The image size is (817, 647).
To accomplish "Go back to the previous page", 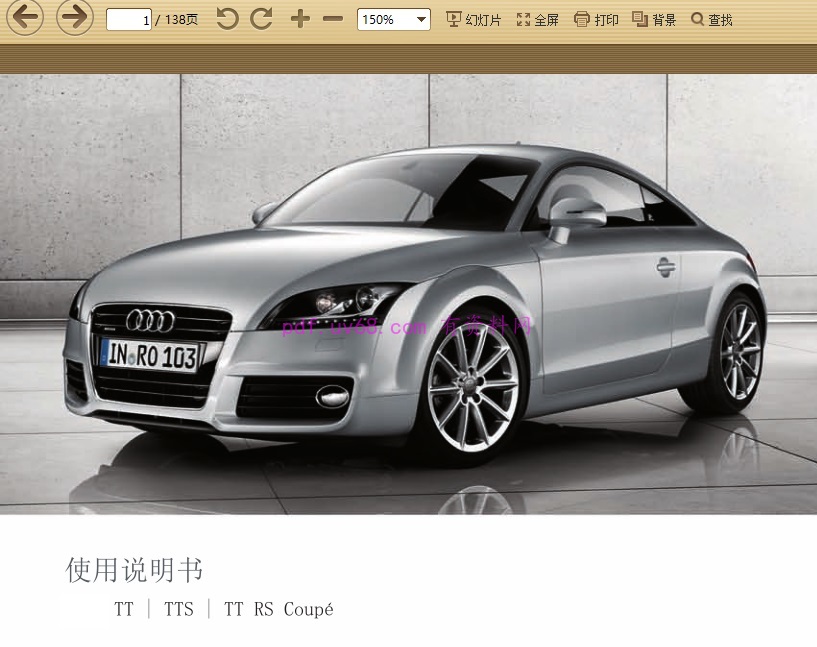I will (25, 18).
